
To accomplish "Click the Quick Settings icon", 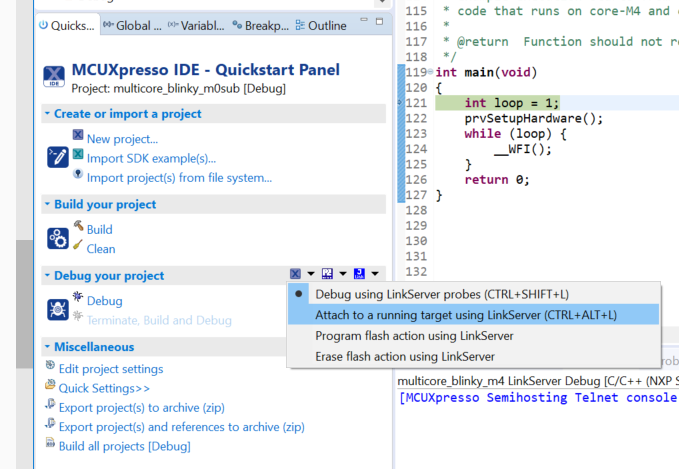I will [50, 384].
